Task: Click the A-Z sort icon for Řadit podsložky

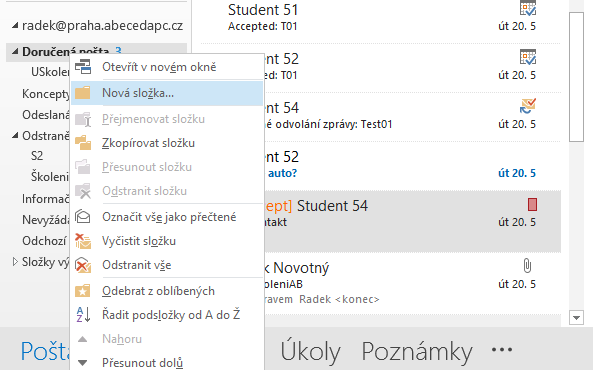Action: point(83,315)
